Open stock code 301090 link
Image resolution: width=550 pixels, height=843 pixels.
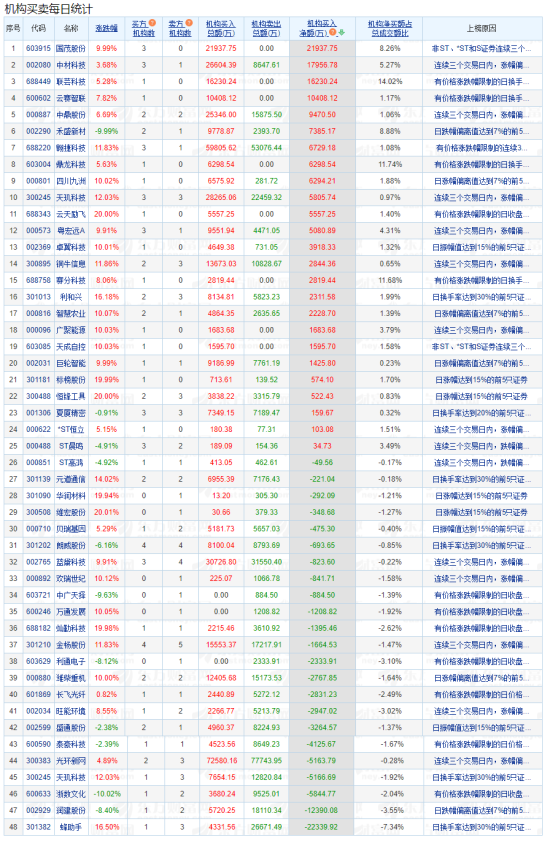(x=38, y=496)
